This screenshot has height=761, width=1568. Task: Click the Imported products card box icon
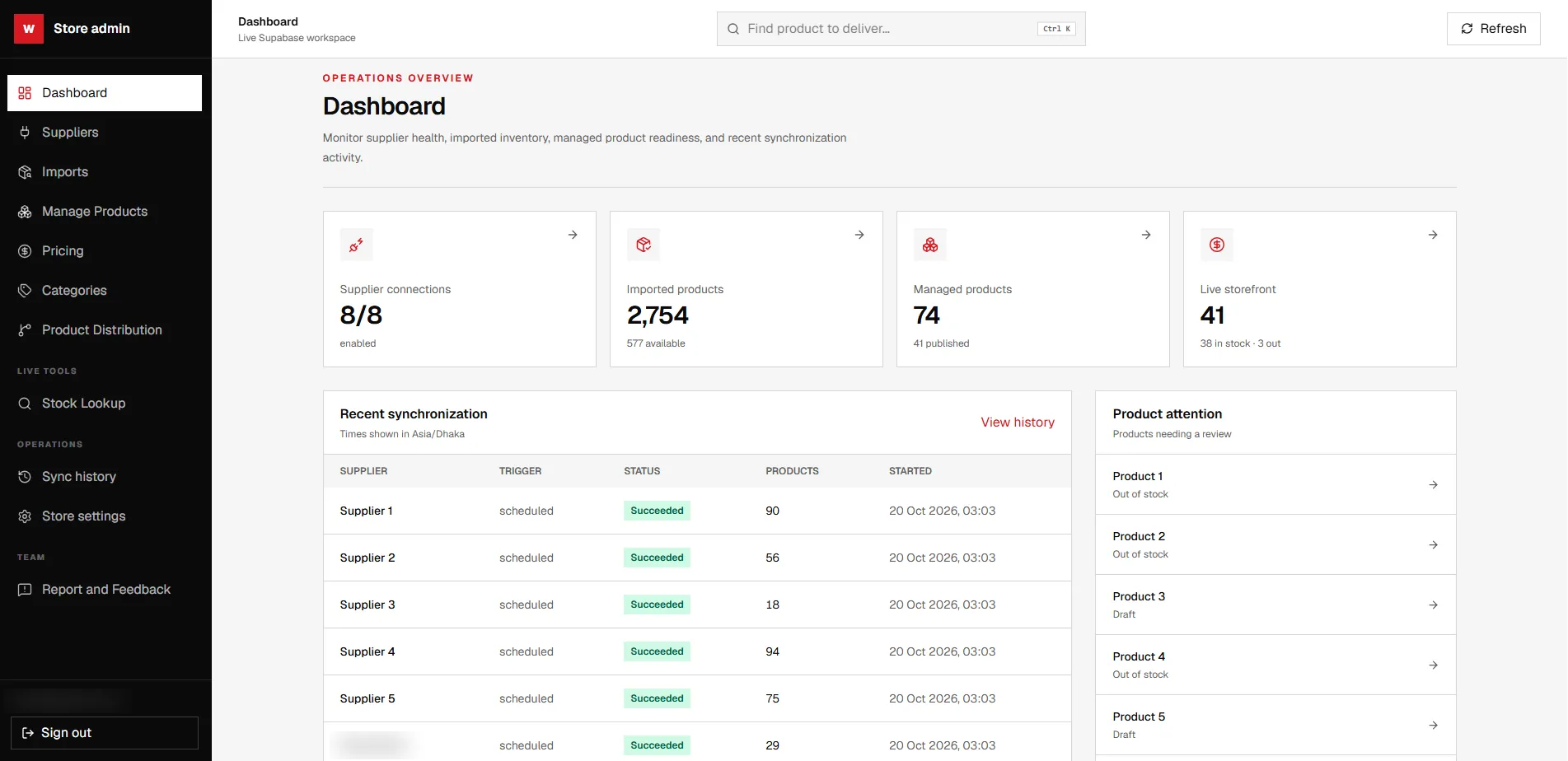pos(644,245)
